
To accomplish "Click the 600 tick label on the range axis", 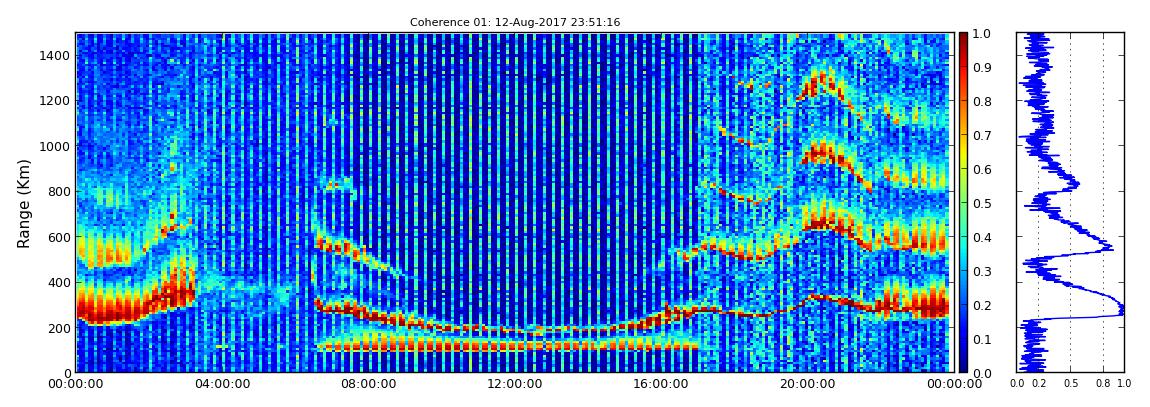I will point(57,237).
